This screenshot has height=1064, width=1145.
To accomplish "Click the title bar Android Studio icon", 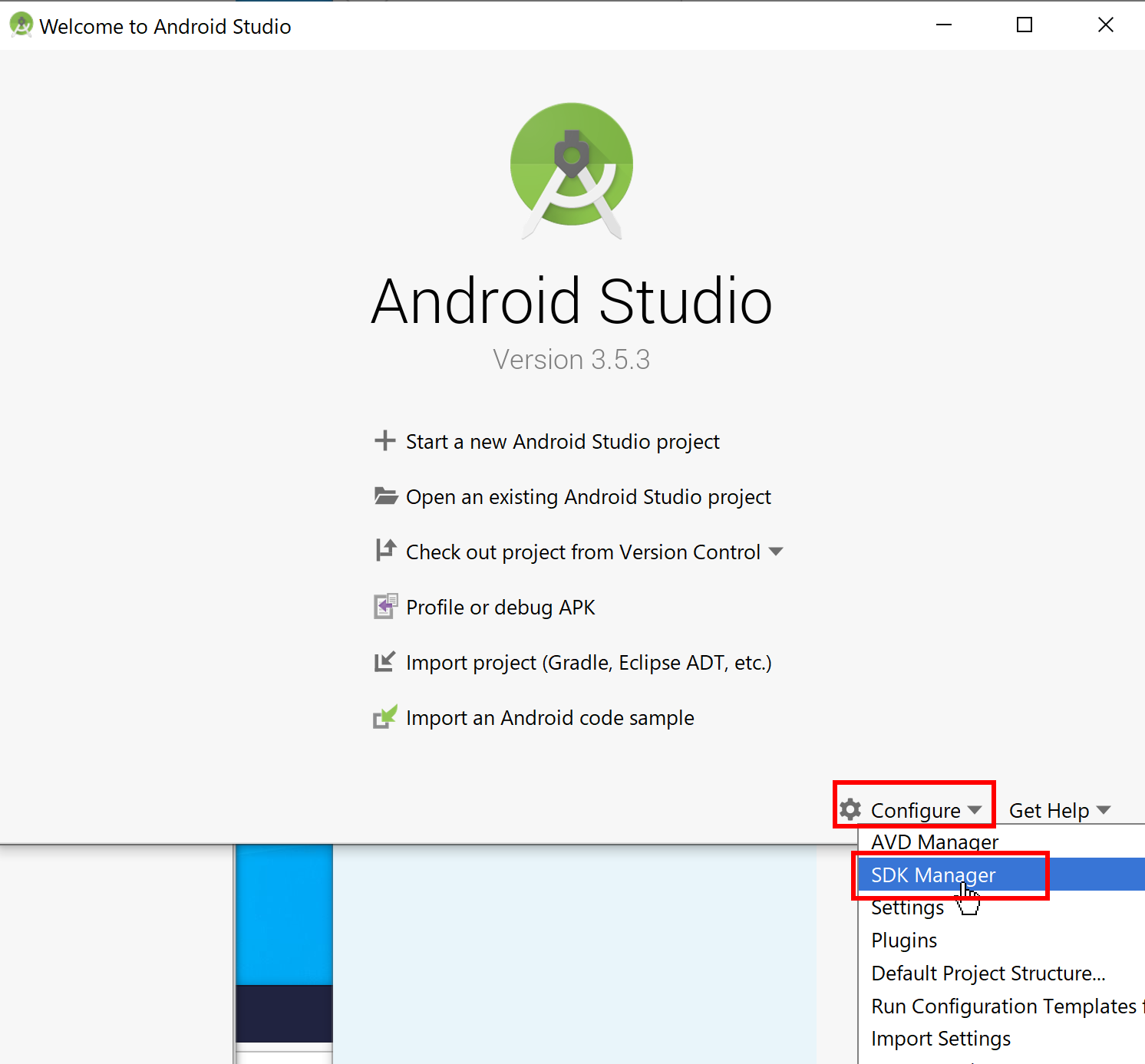I will click(21, 25).
